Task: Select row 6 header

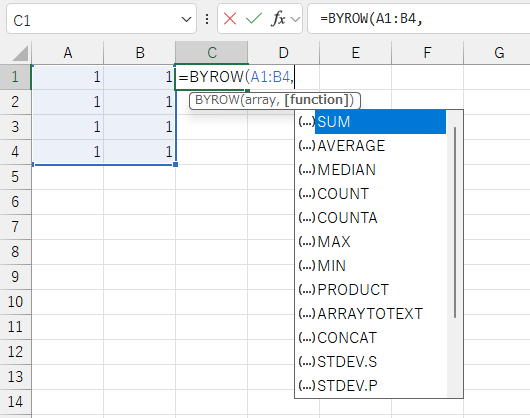Action: tap(15, 202)
